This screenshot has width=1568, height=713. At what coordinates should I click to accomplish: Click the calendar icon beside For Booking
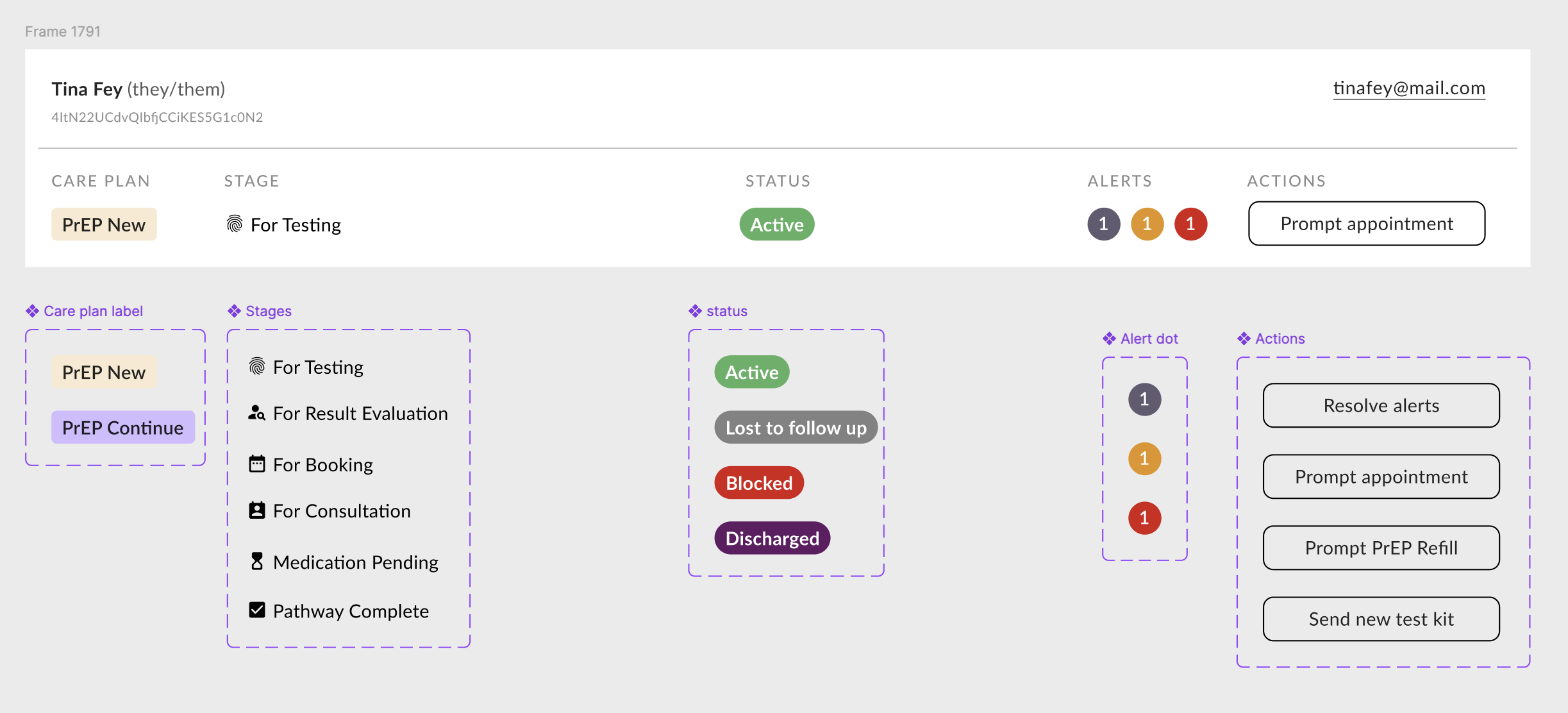[257, 464]
